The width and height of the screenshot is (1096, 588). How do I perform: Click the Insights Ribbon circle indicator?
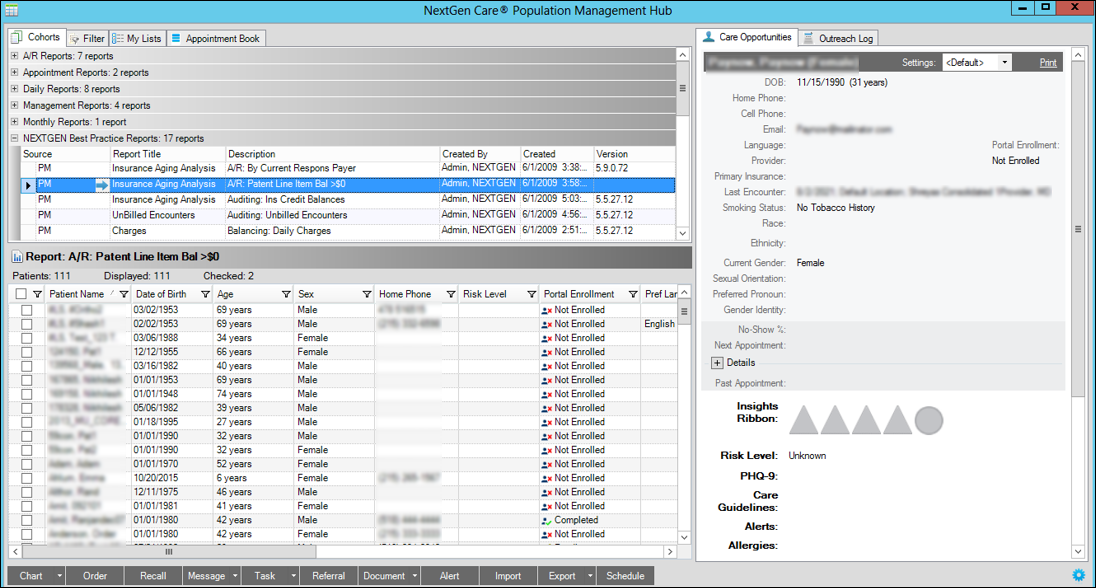click(929, 420)
